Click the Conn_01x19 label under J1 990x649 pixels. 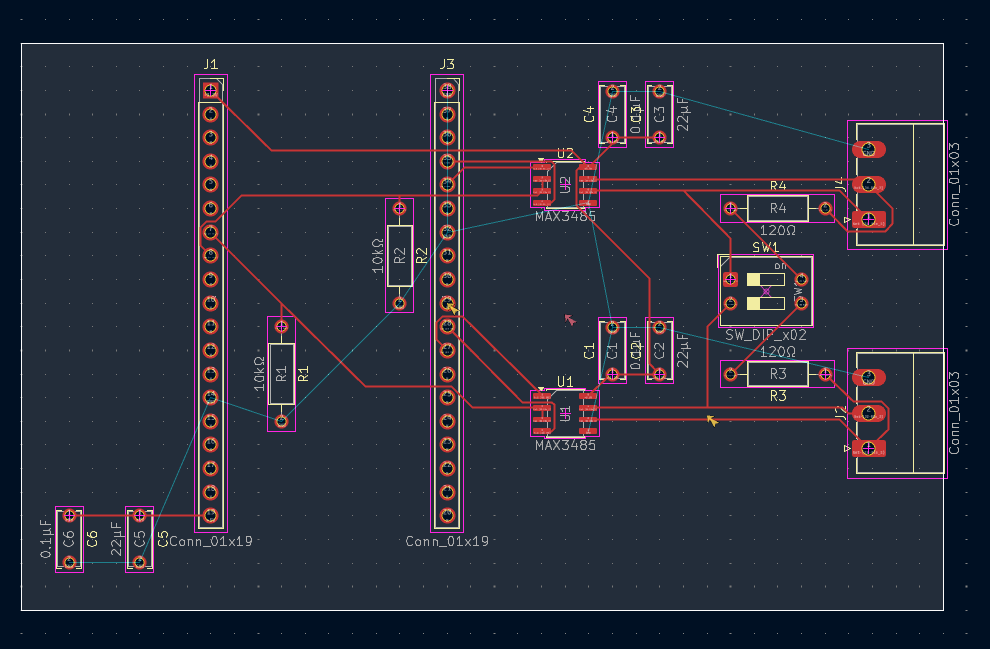click(211, 541)
